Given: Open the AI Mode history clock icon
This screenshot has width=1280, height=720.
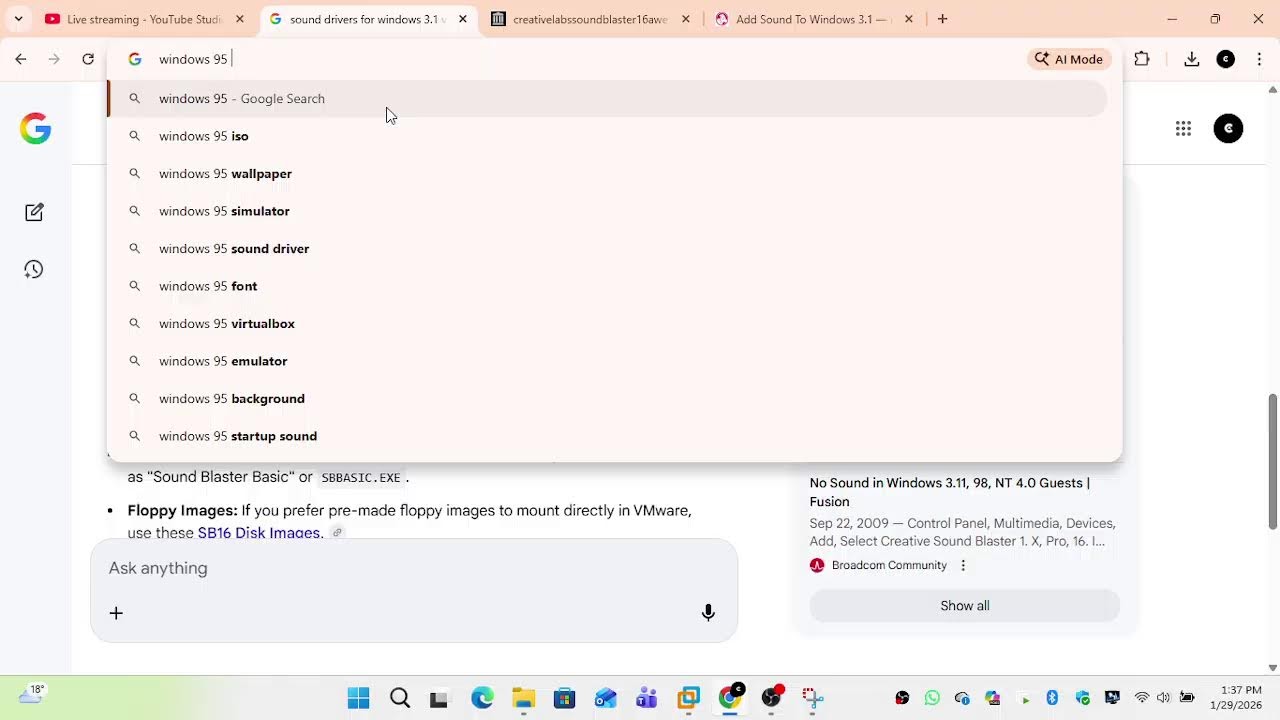Looking at the screenshot, I should pos(34,270).
